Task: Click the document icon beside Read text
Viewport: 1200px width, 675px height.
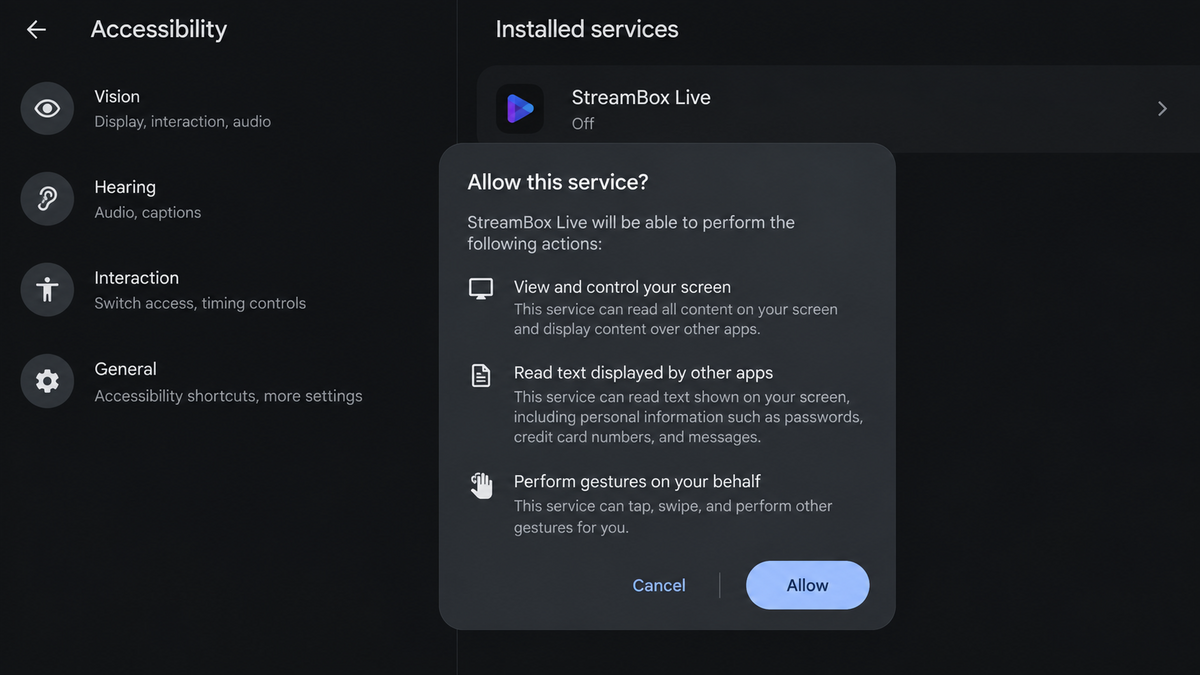Action: [x=481, y=376]
